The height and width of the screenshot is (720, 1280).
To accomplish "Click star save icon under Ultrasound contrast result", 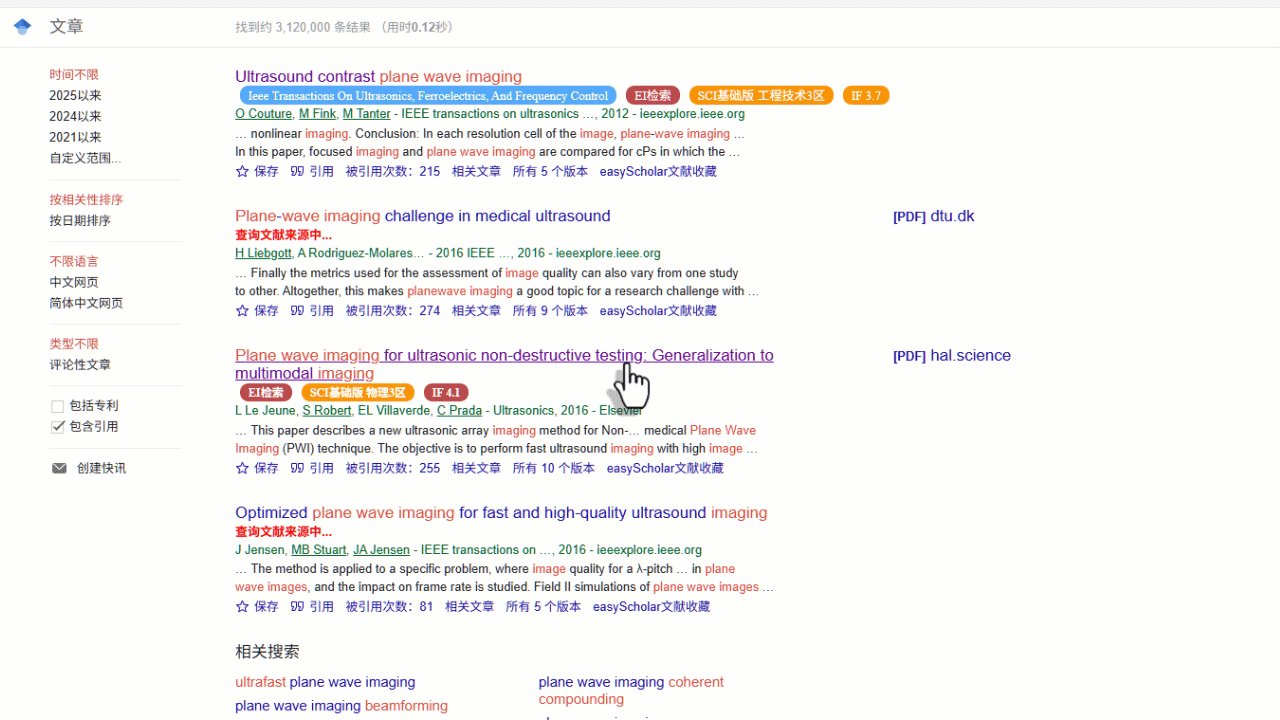I will coord(242,171).
